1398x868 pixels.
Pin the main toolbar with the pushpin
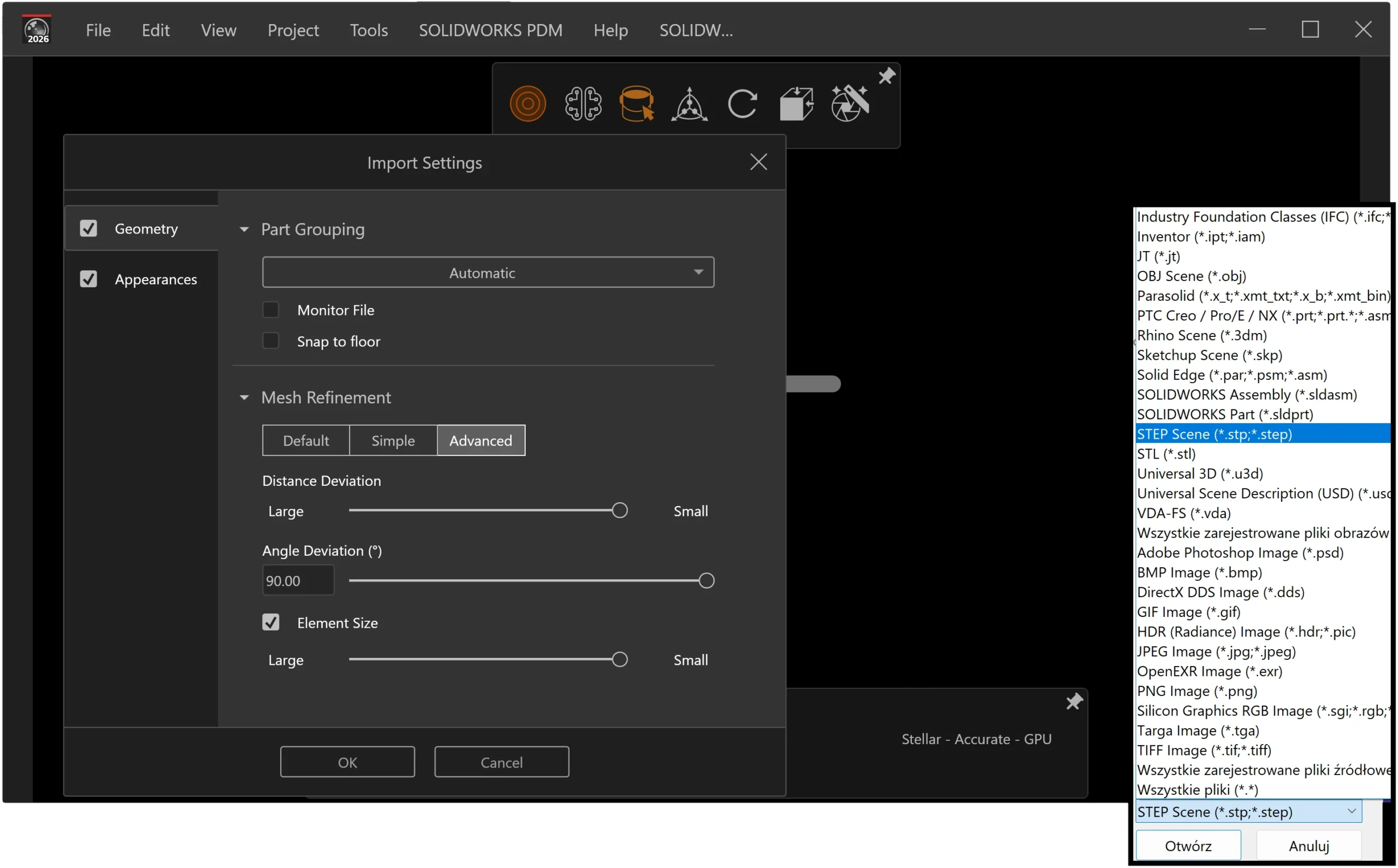pos(886,76)
